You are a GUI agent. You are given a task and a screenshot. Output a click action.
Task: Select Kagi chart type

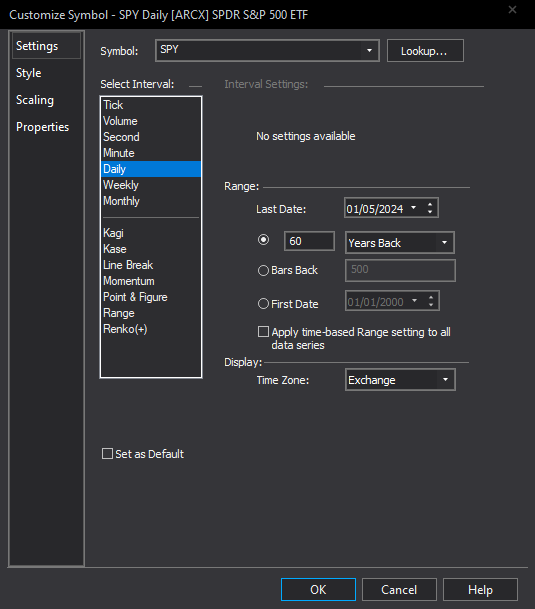[x=151, y=233]
